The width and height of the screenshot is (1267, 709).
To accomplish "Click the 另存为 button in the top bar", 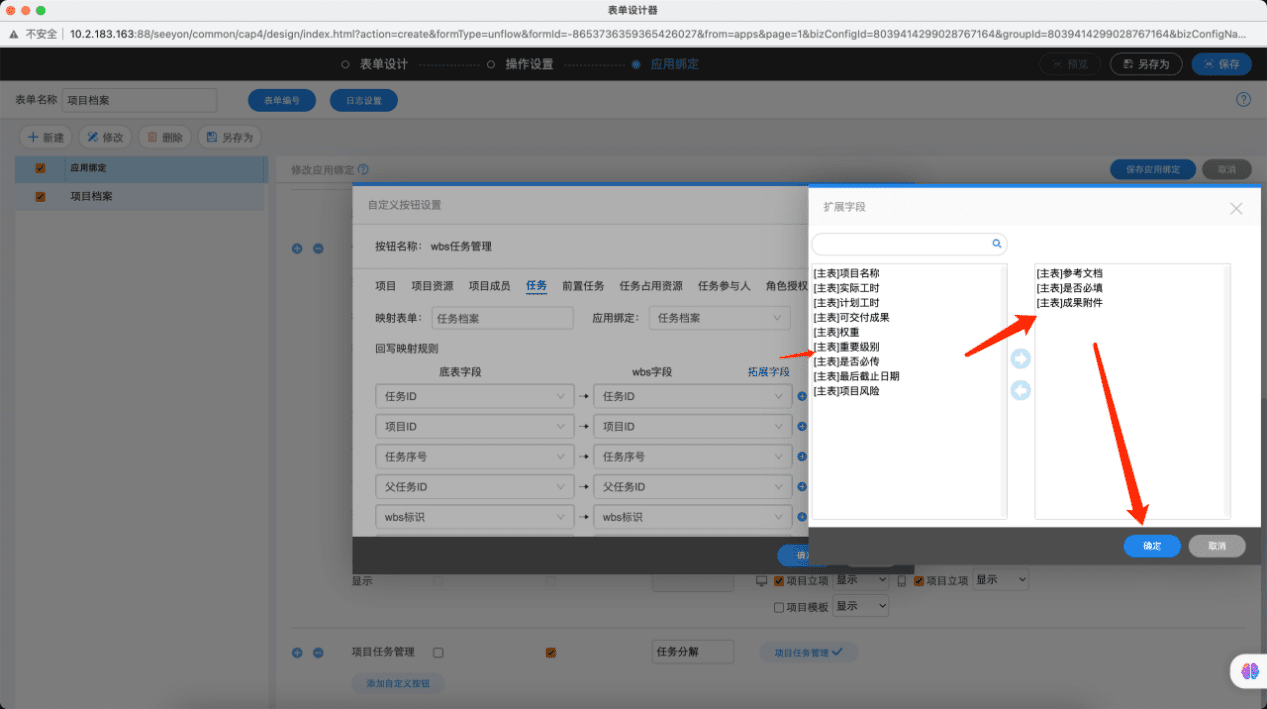I will [1146, 64].
